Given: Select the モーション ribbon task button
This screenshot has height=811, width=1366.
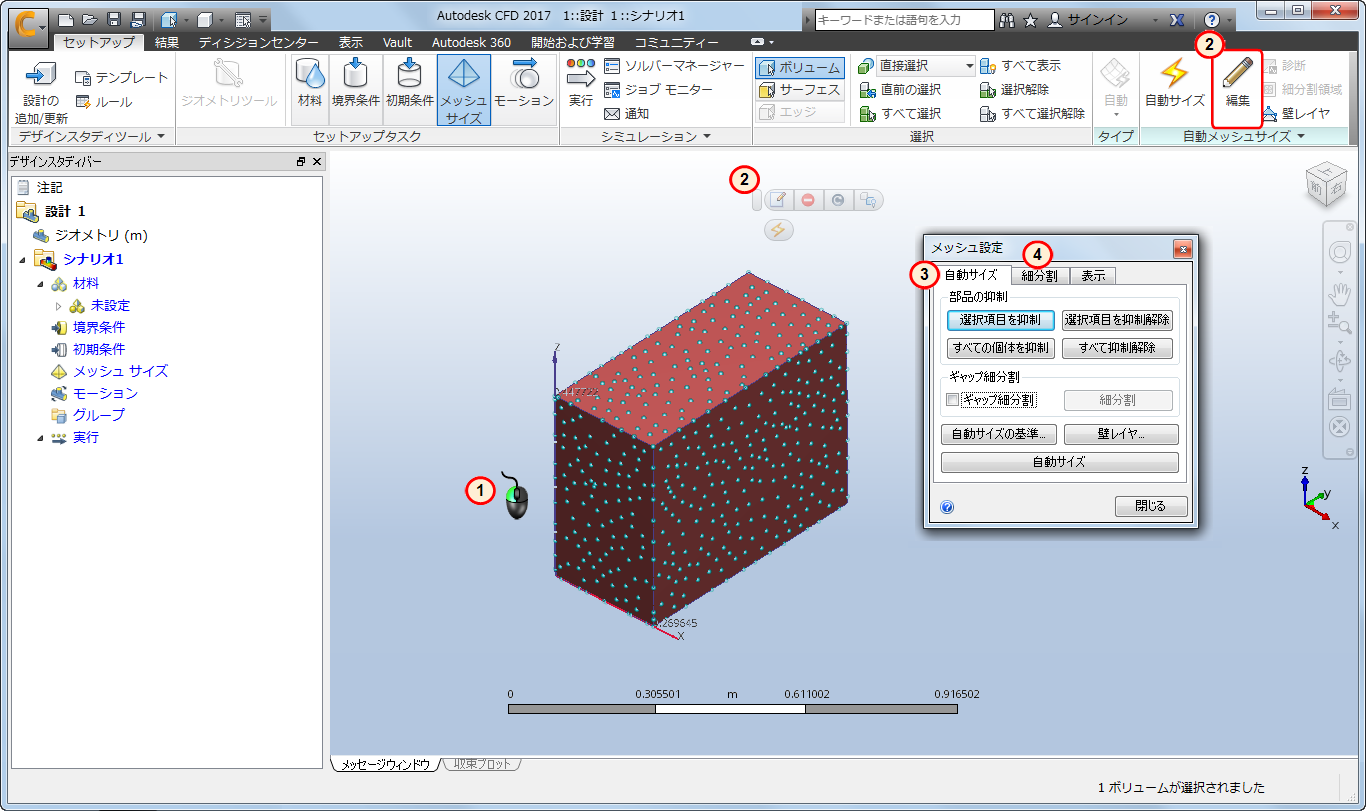Looking at the screenshot, I should tap(524, 89).
